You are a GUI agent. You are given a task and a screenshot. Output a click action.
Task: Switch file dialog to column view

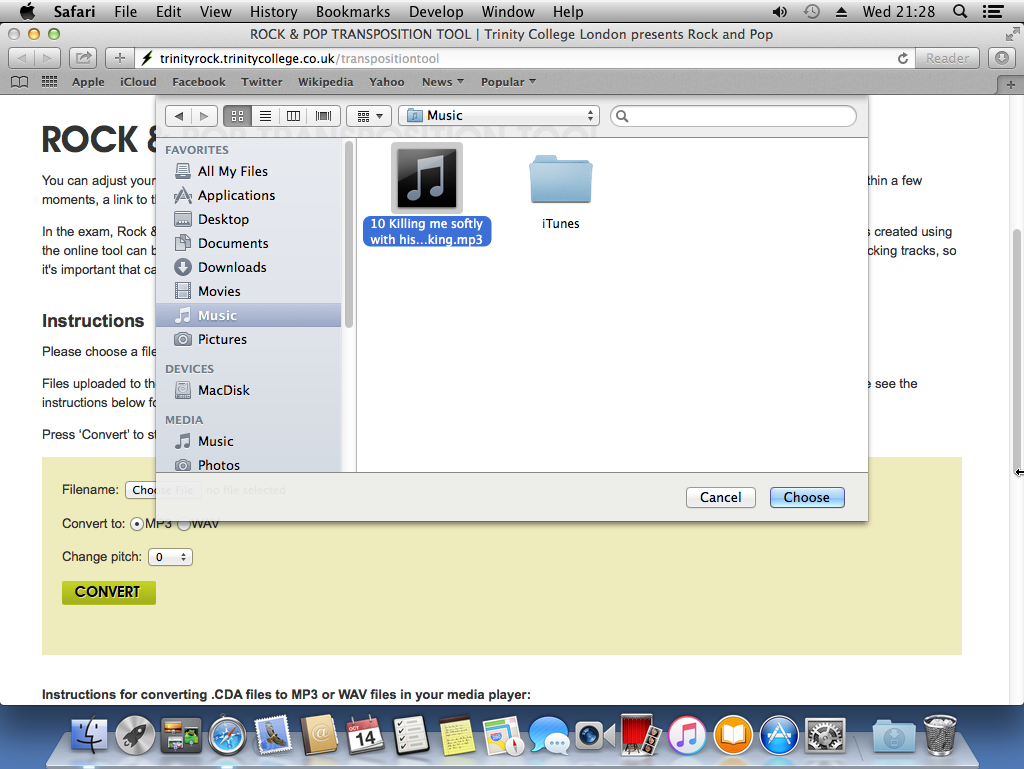pos(293,116)
